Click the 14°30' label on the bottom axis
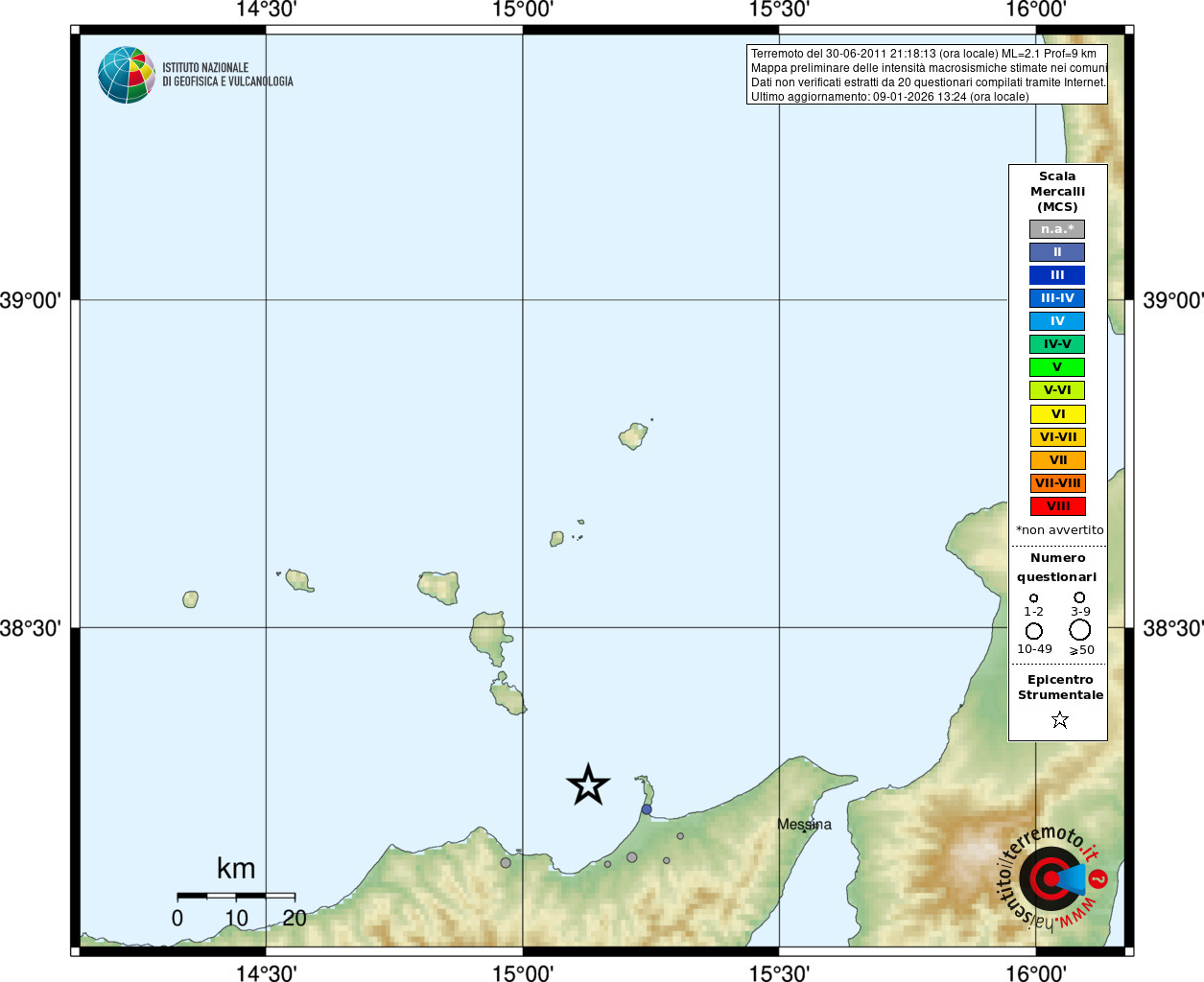This screenshot has width=1204, height=982. pos(266,973)
